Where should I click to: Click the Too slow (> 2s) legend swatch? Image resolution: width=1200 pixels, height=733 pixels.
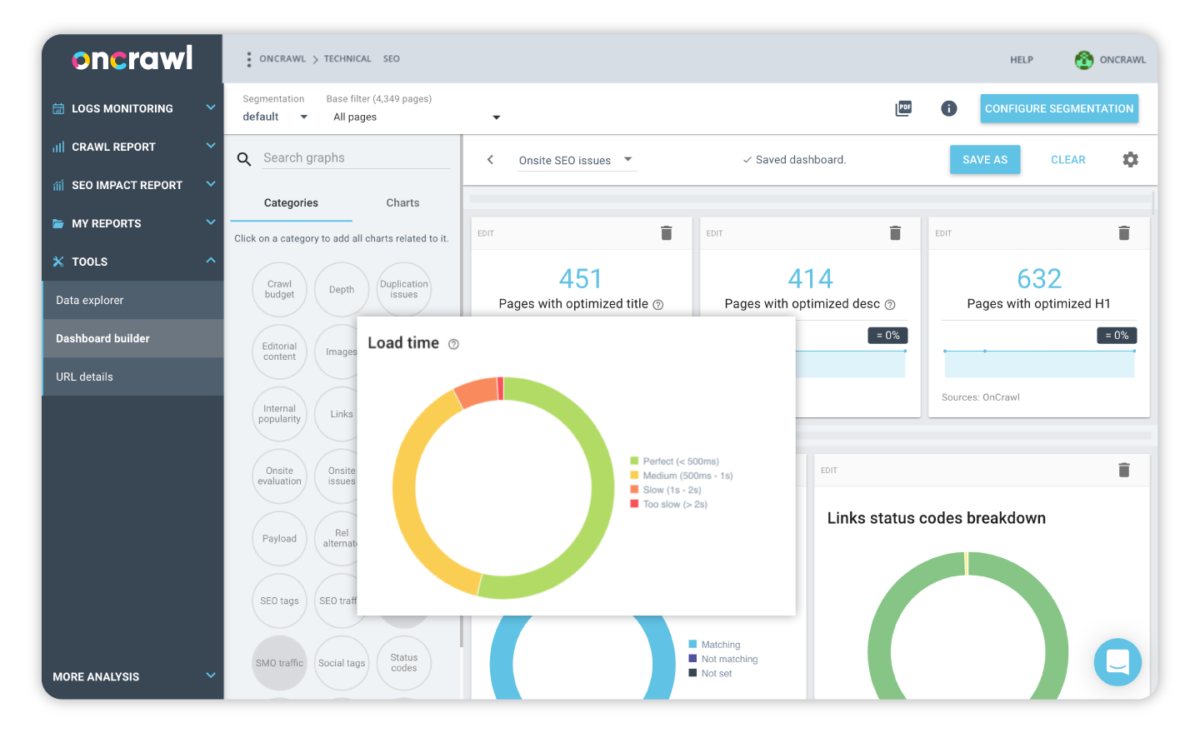pyautogui.click(x=634, y=504)
